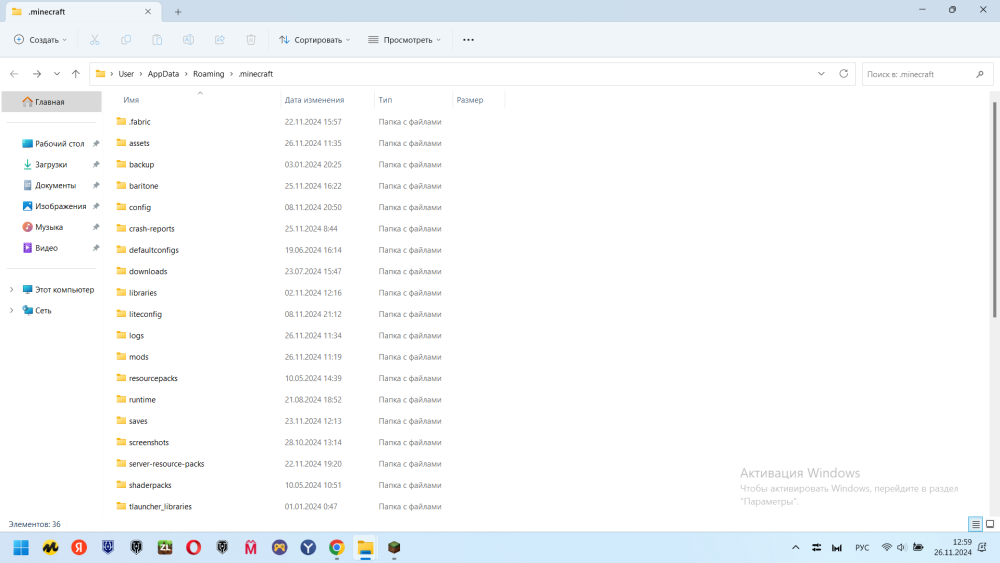Click AppData in the breadcrumb path
Screen dimensions: 1000x563
[x=163, y=74]
